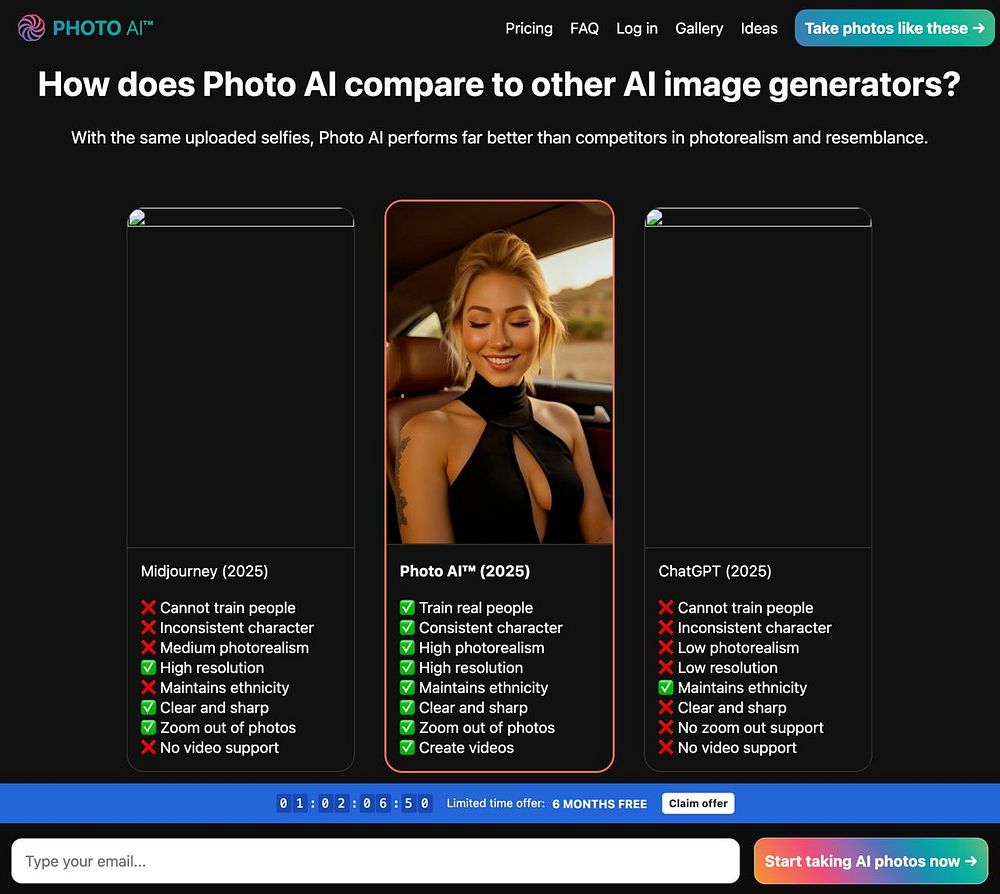Image resolution: width=1000 pixels, height=894 pixels.
Task: Click the "Medium photorealism" text
Action: tap(234, 647)
